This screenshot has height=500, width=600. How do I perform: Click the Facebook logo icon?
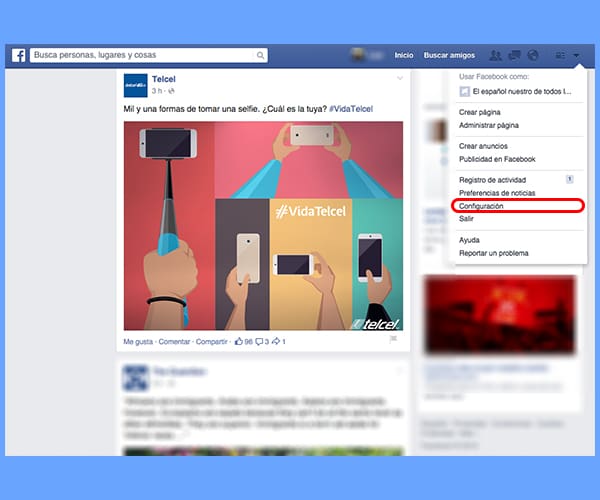18,55
